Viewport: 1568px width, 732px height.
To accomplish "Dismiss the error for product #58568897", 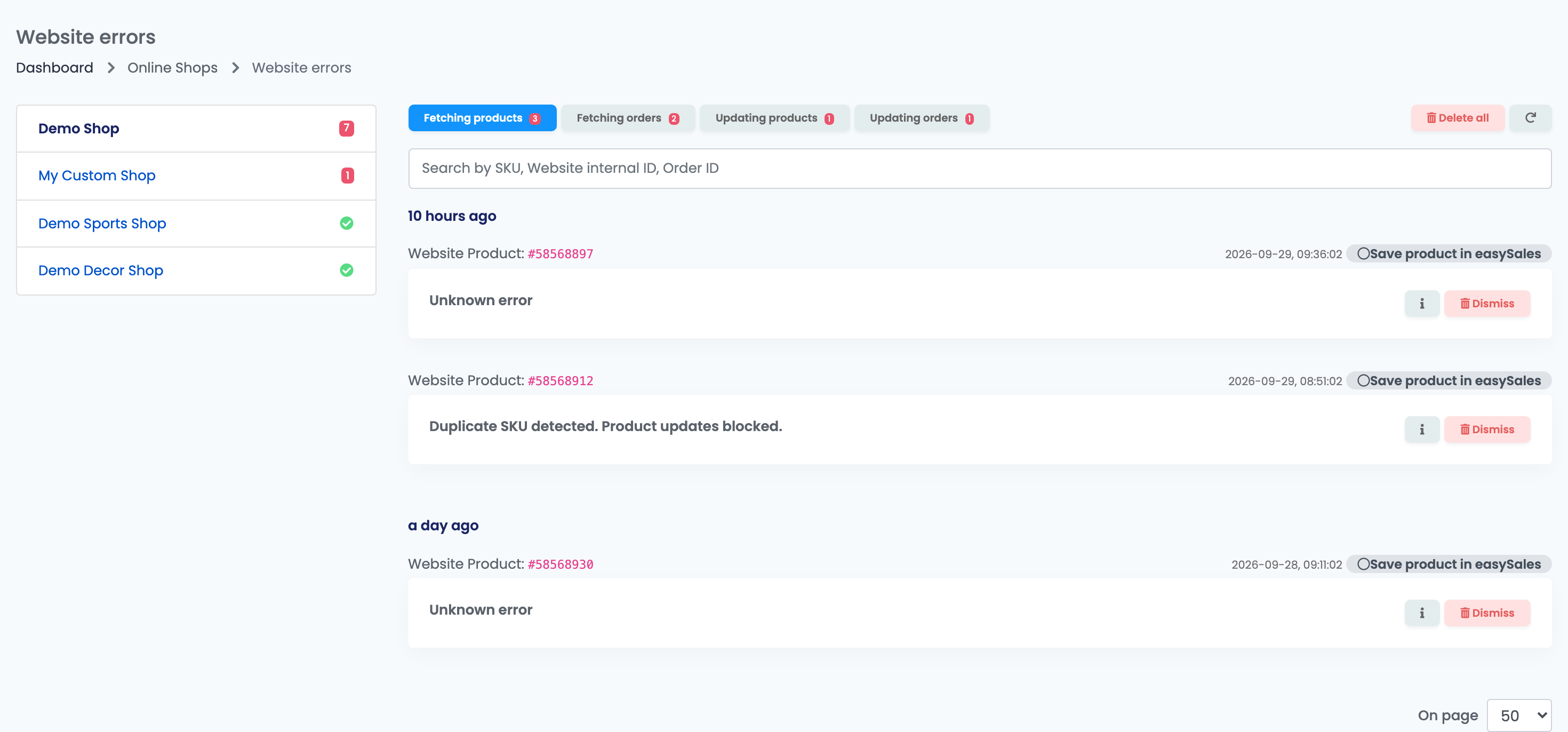I will click(1487, 303).
